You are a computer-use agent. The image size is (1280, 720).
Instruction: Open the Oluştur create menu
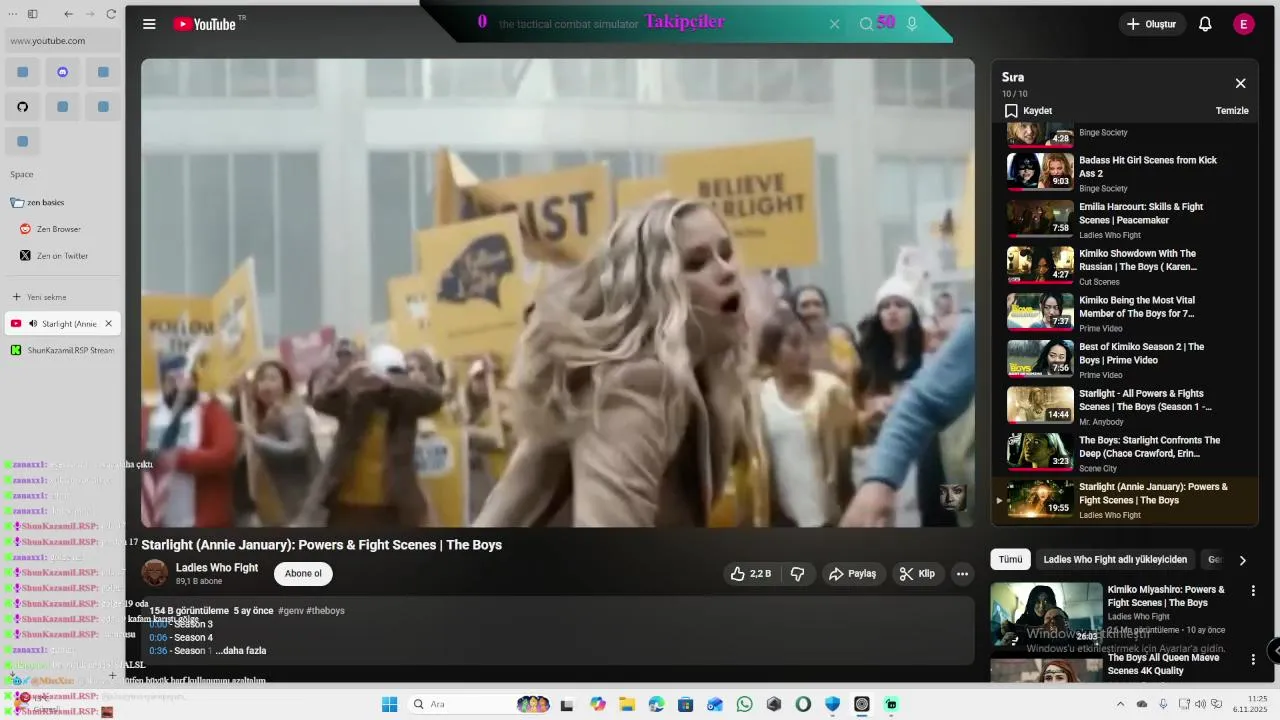1152,24
